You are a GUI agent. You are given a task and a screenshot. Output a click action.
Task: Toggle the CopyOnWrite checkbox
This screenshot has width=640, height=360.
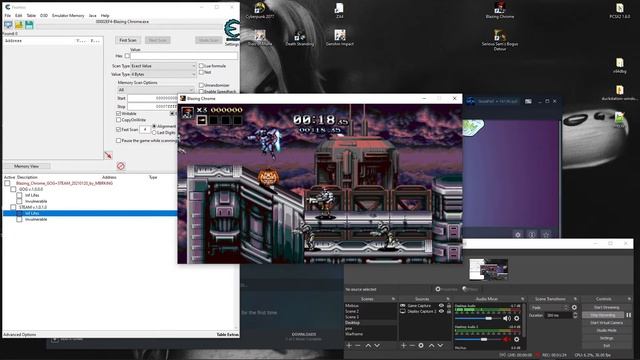point(118,120)
